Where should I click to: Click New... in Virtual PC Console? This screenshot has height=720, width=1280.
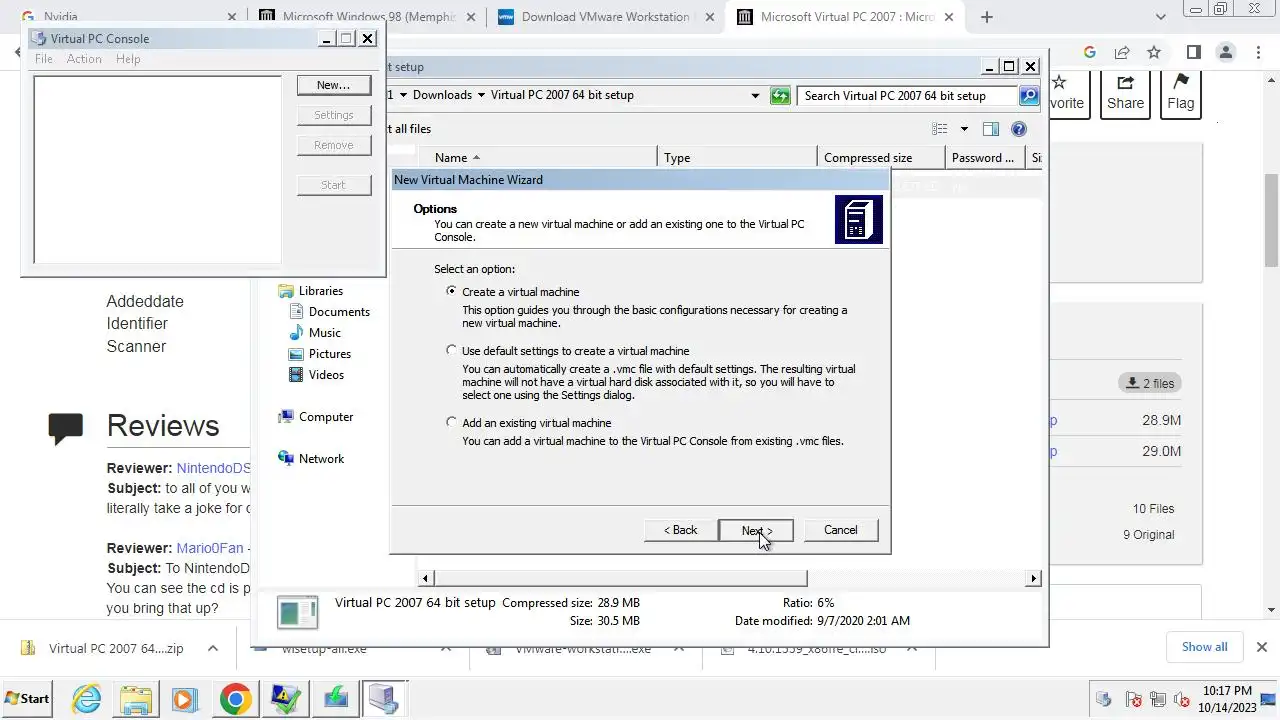point(334,85)
